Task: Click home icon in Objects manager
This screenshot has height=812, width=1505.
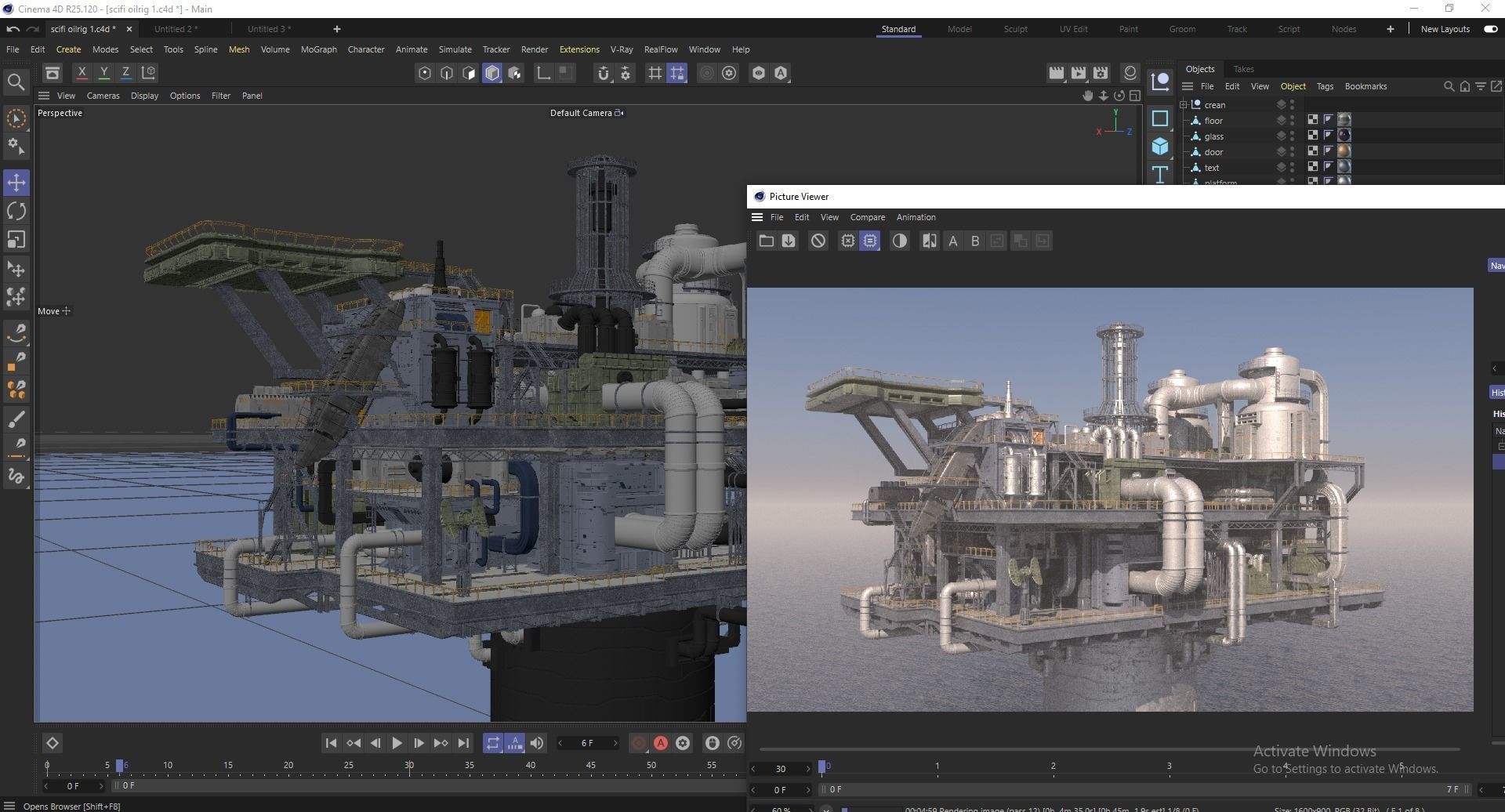Action: pyautogui.click(x=1465, y=86)
